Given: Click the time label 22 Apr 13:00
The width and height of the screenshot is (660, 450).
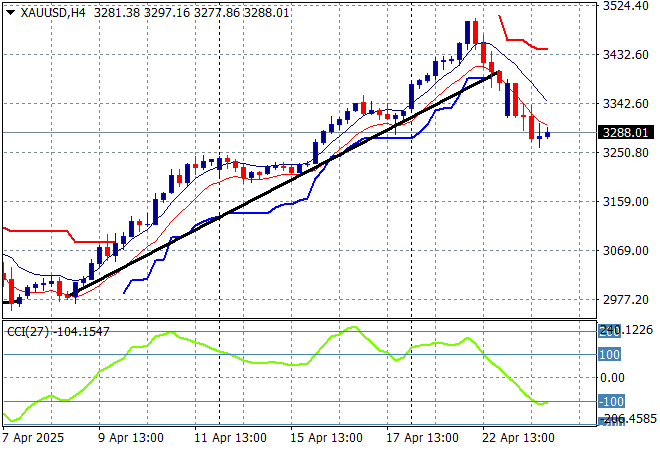Looking at the screenshot, I should [518, 438].
